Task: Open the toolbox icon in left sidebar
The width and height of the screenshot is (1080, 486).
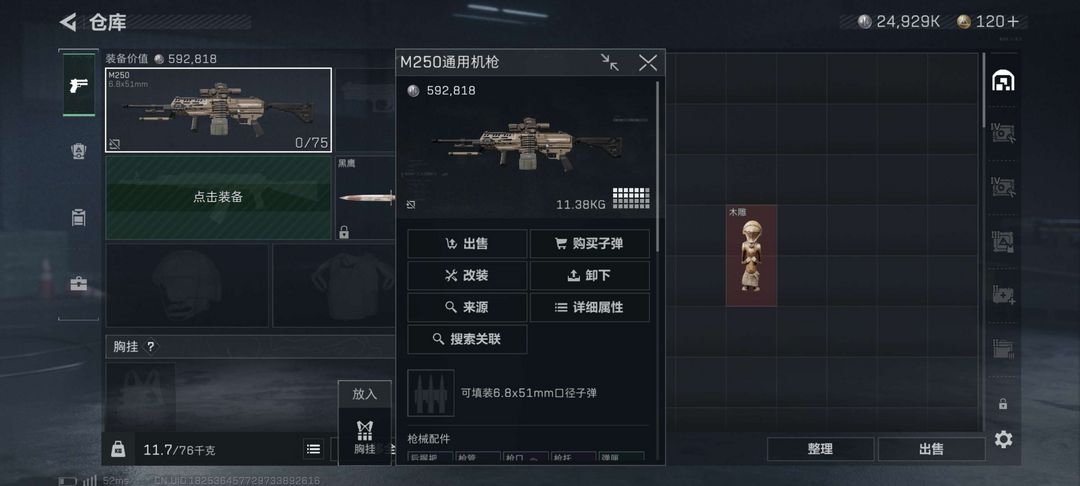Action: click(x=79, y=284)
